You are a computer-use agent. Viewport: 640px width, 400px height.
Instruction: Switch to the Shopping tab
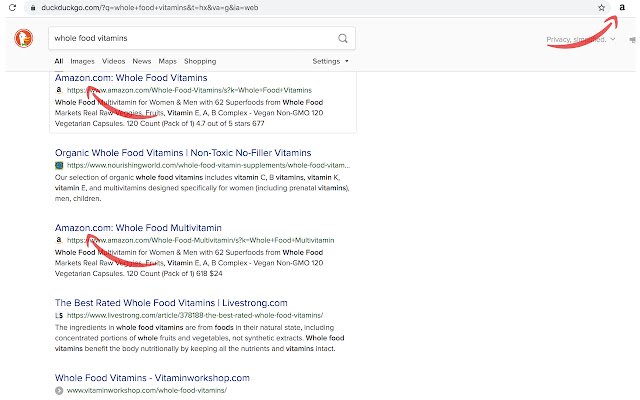click(x=200, y=61)
